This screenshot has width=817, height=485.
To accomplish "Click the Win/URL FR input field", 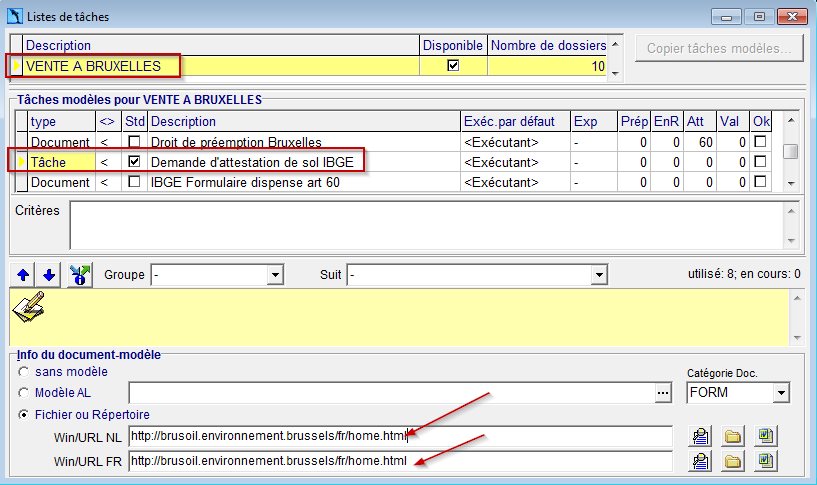I will tap(400, 461).
